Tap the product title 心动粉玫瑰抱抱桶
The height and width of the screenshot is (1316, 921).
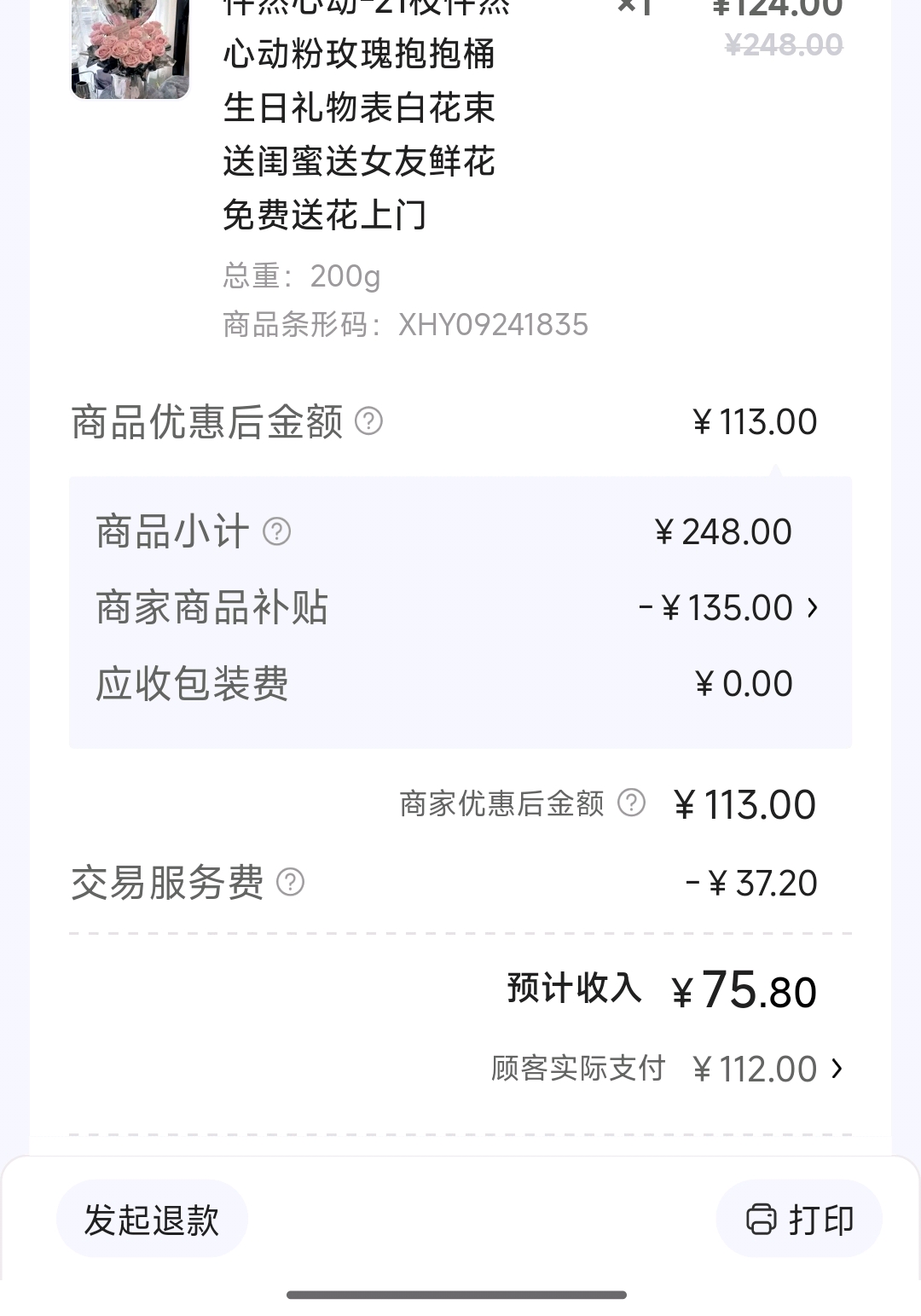[x=359, y=54]
